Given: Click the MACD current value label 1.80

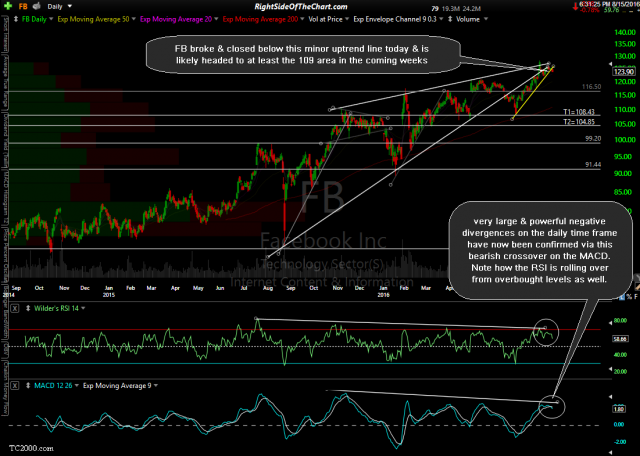Looking at the screenshot, I should point(619,409).
